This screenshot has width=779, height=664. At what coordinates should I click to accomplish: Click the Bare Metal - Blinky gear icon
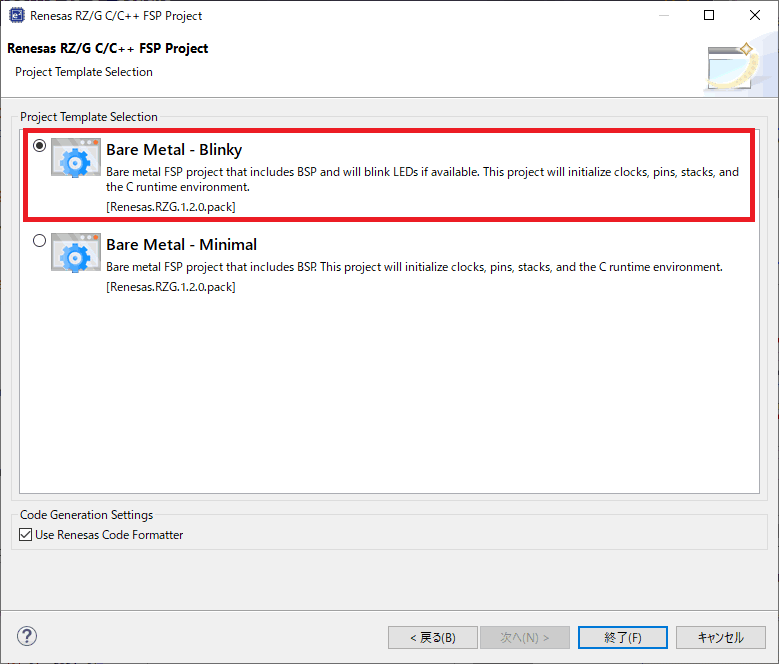pyautogui.click(x=76, y=157)
